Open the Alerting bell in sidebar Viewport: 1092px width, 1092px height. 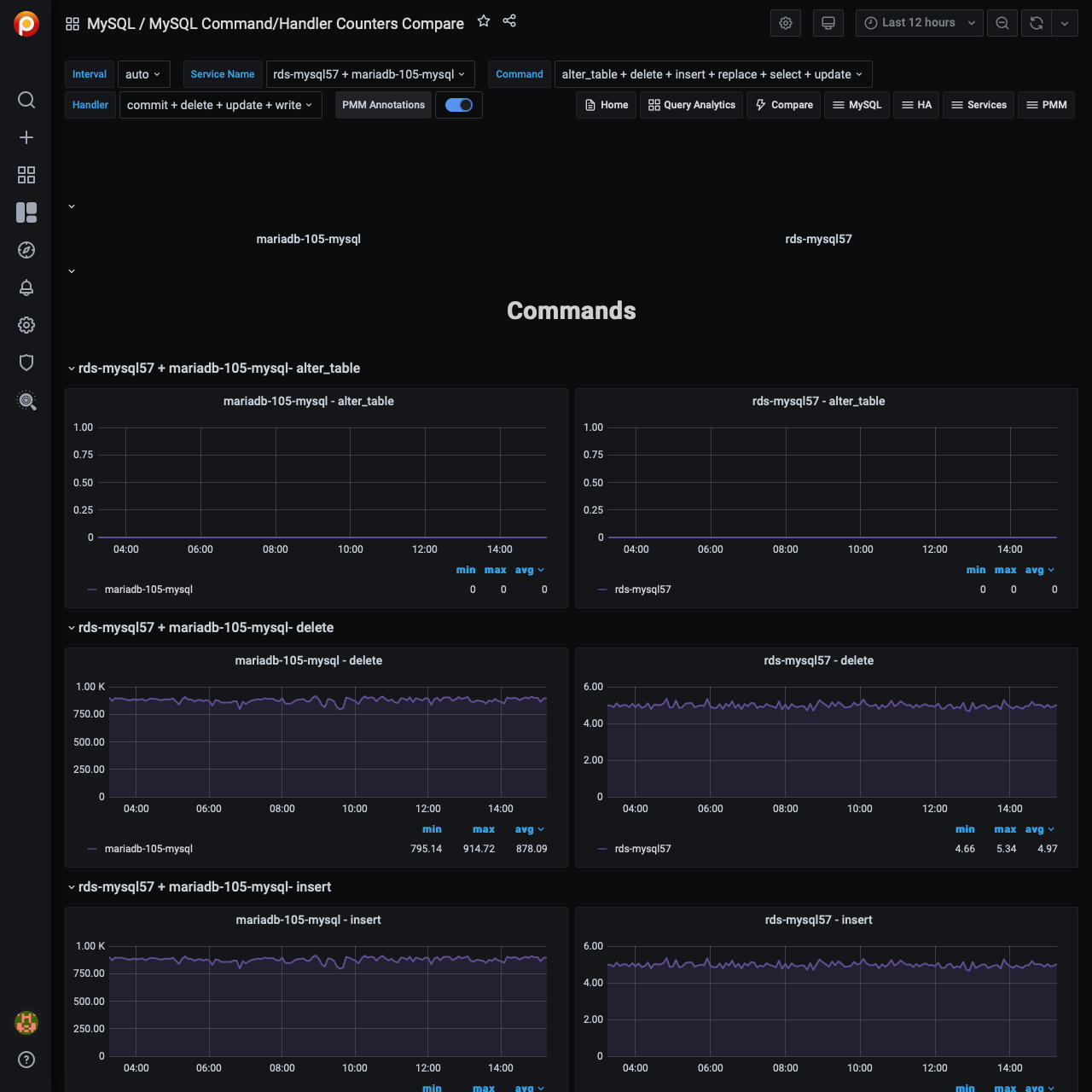click(x=26, y=288)
